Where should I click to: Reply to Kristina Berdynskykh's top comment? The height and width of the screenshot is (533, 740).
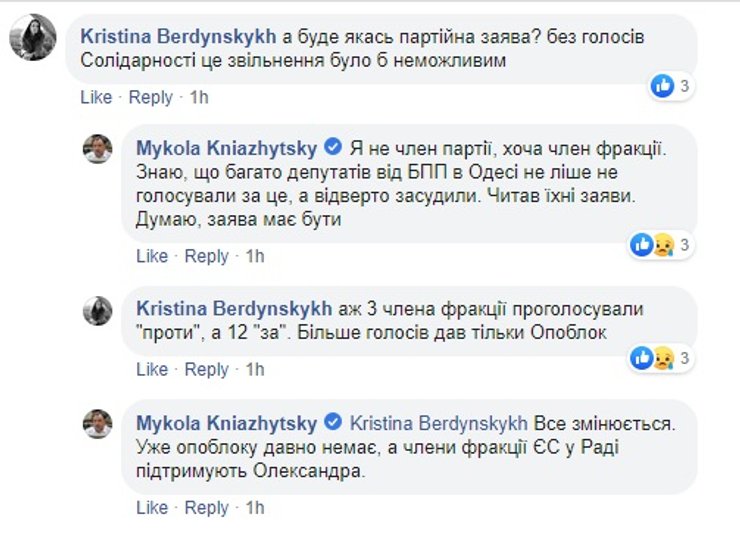coord(150,97)
